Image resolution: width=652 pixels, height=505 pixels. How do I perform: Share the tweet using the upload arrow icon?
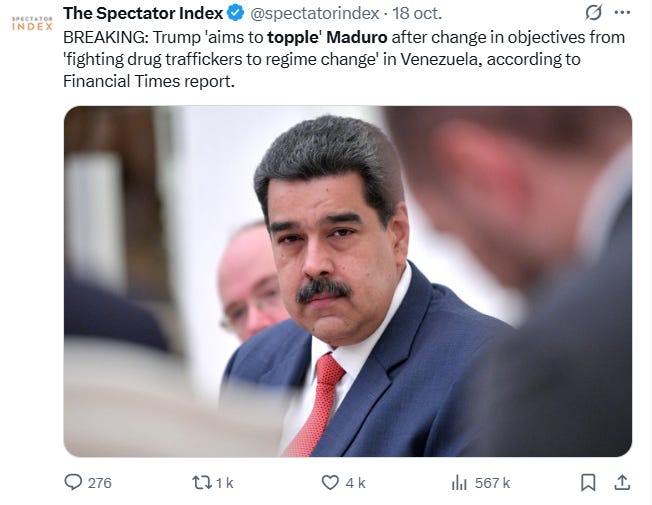point(622,483)
